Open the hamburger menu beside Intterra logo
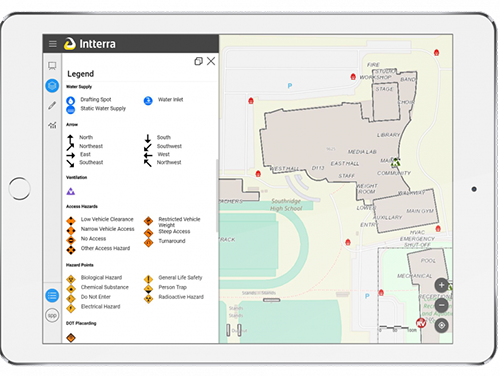Image resolution: width=500 pixels, height=376 pixels. pyautogui.click(x=53, y=44)
